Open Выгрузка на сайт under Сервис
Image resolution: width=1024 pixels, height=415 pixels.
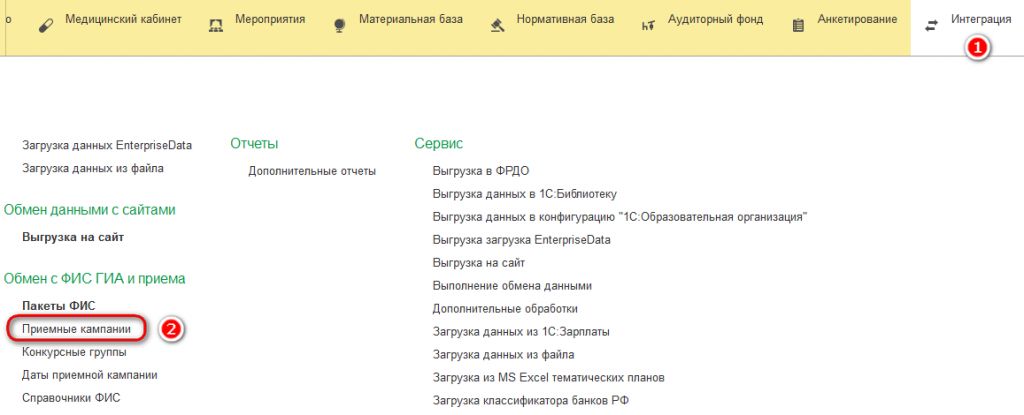[479, 263]
